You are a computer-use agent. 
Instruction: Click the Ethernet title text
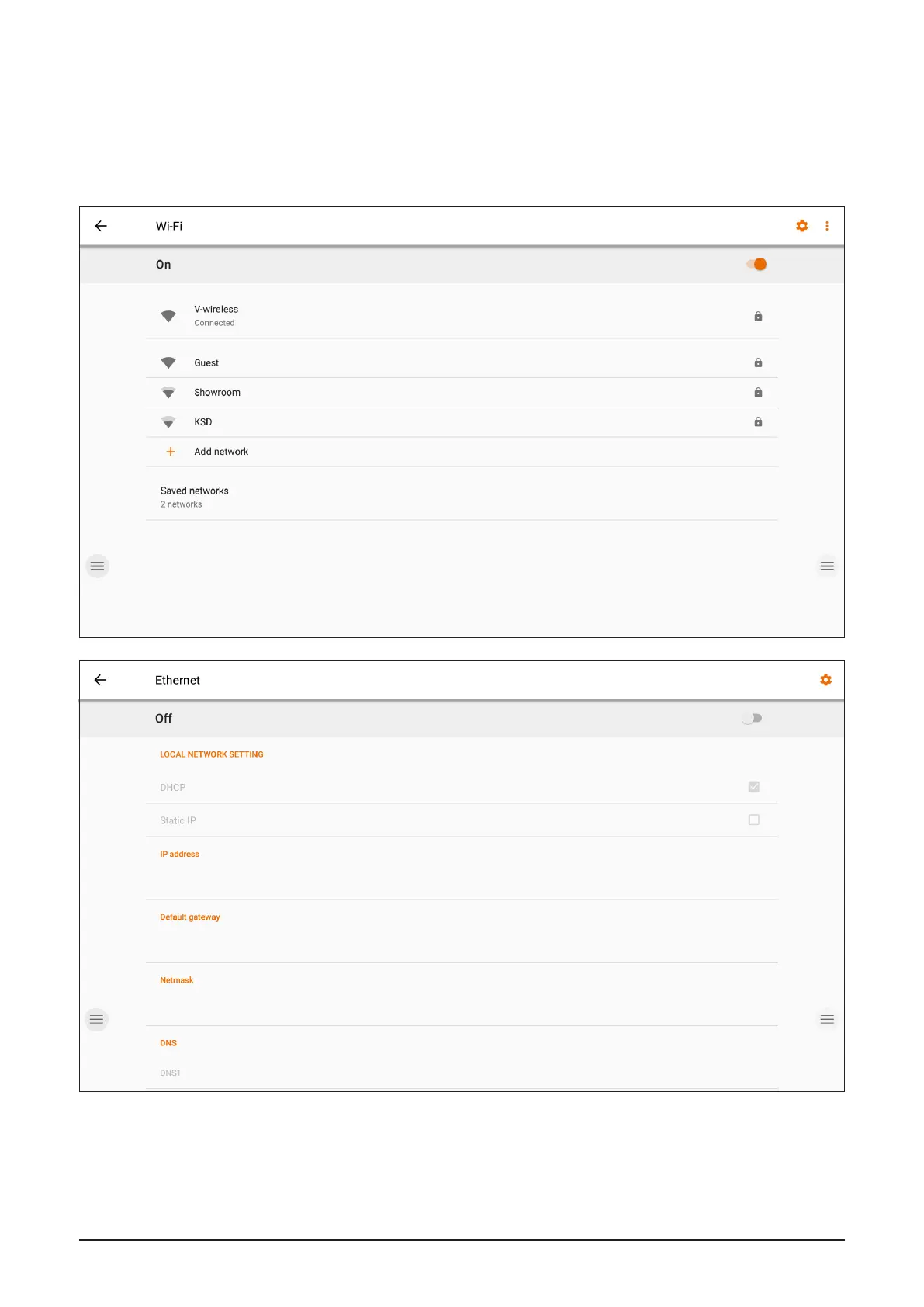[x=178, y=680]
